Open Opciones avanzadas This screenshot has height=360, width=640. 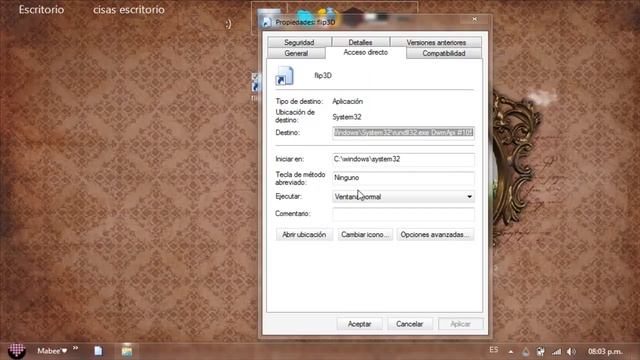tap(436, 235)
